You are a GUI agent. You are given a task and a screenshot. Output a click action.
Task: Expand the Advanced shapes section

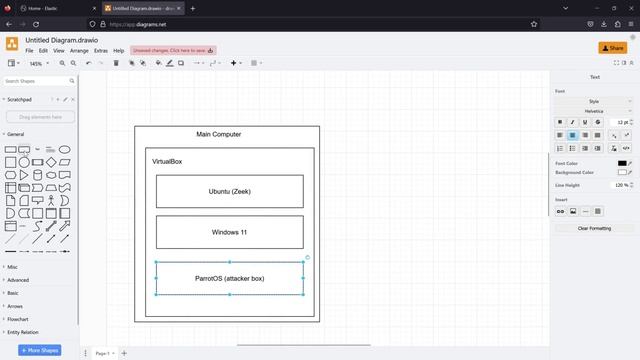click(x=18, y=280)
